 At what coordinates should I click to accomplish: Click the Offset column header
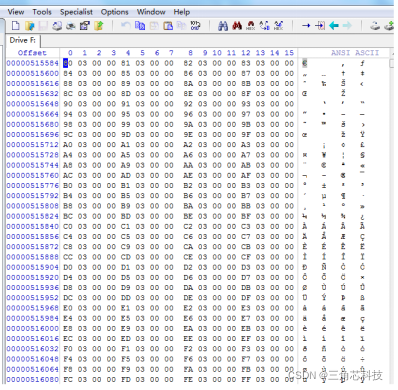(x=32, y=53)
